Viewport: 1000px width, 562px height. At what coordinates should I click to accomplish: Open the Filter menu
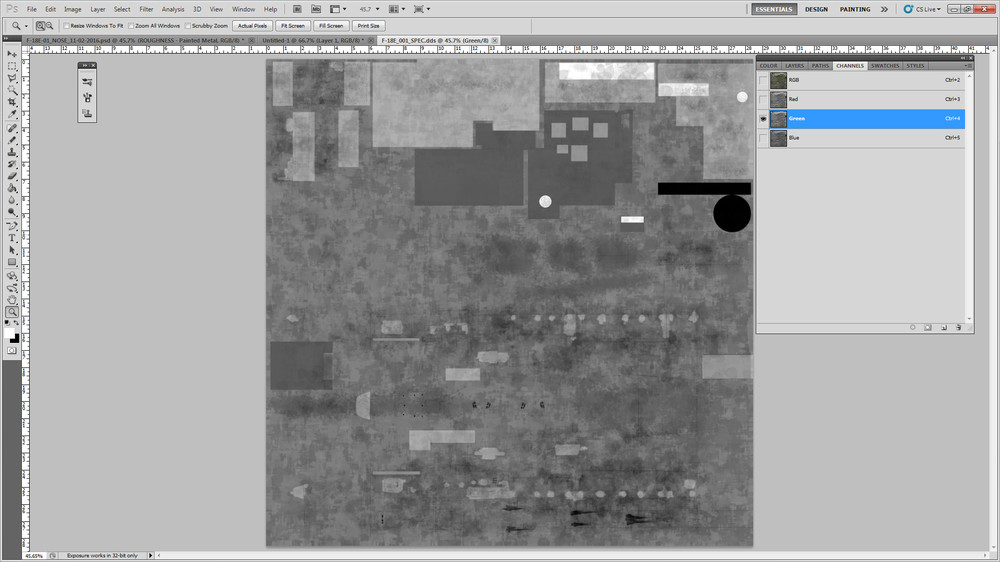146,9
